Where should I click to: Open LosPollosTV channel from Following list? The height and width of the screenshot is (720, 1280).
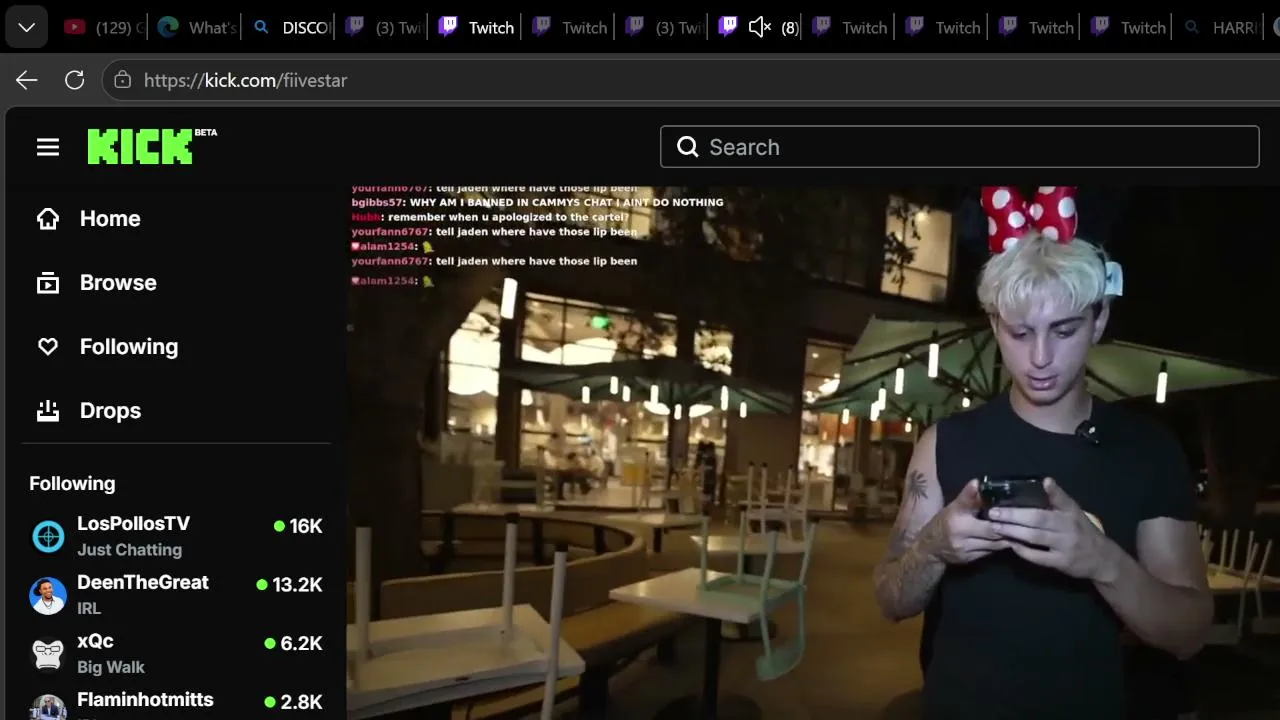click(176, 536)
